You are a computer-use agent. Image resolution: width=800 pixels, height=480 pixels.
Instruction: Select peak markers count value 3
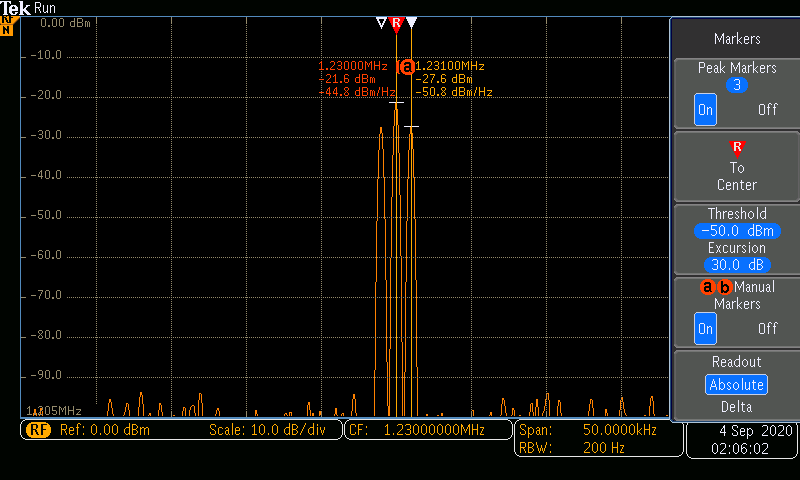coord(737,85)
